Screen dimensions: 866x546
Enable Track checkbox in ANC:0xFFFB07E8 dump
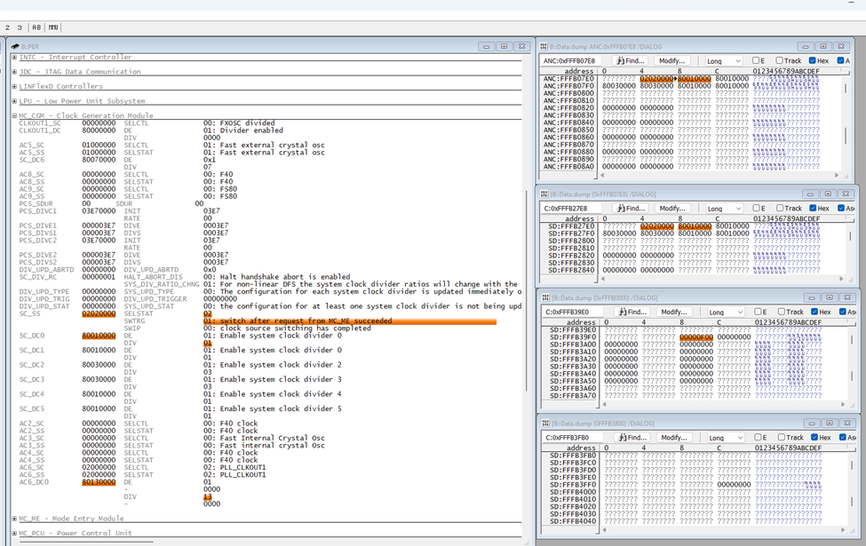pyautogui.click(x=779, y=61)
